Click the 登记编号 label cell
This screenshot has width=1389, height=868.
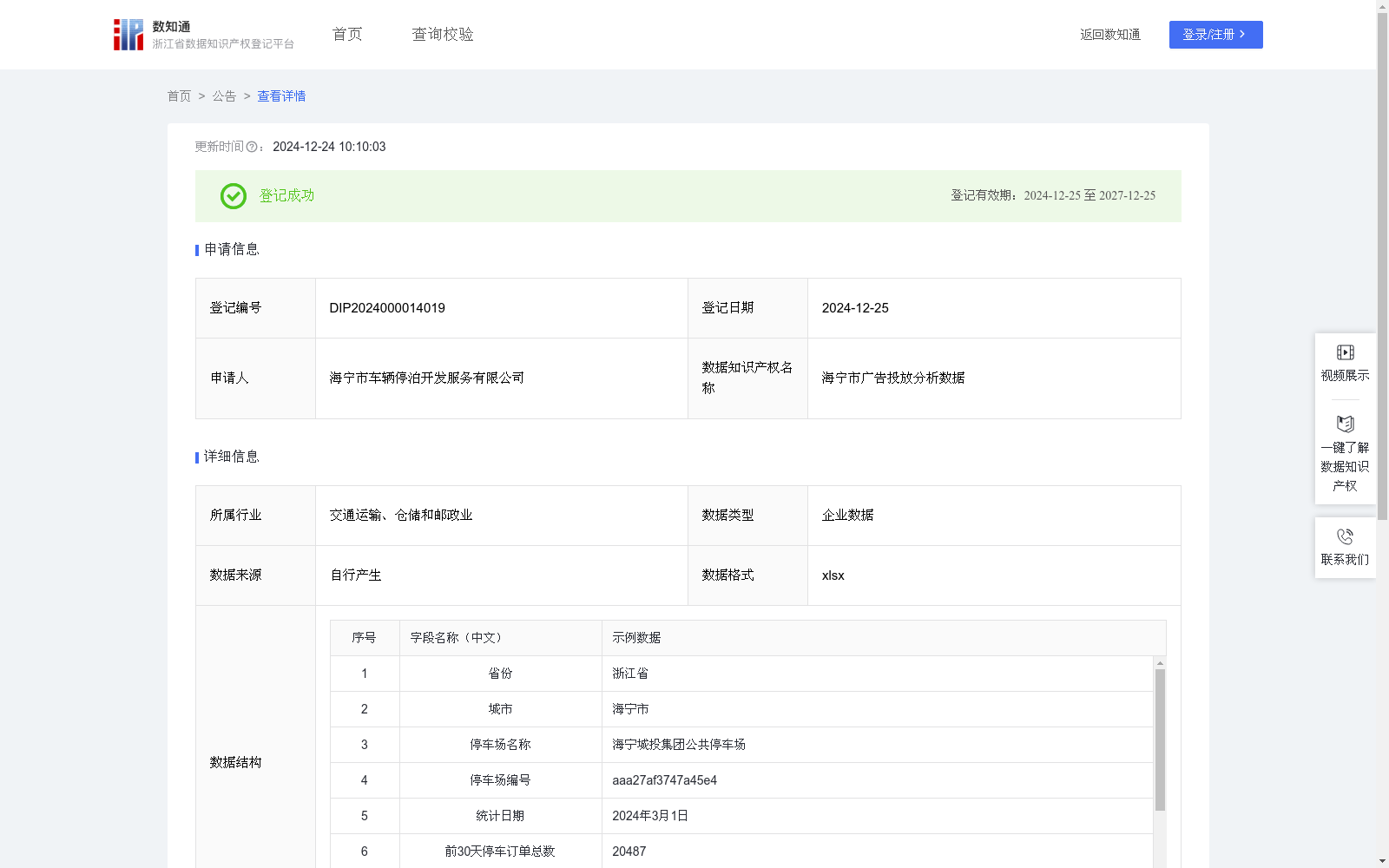(x=255, y=308)
